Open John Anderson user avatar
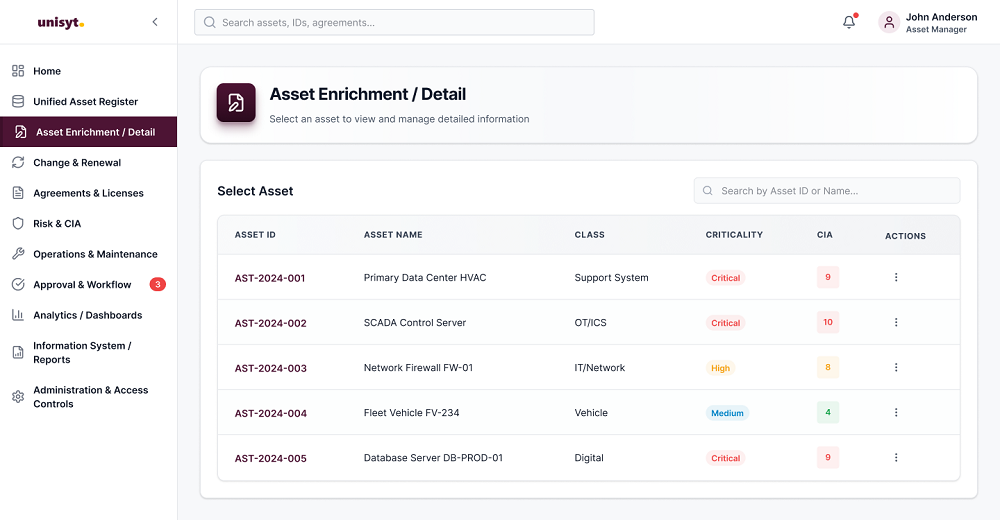 click(889, 22)
